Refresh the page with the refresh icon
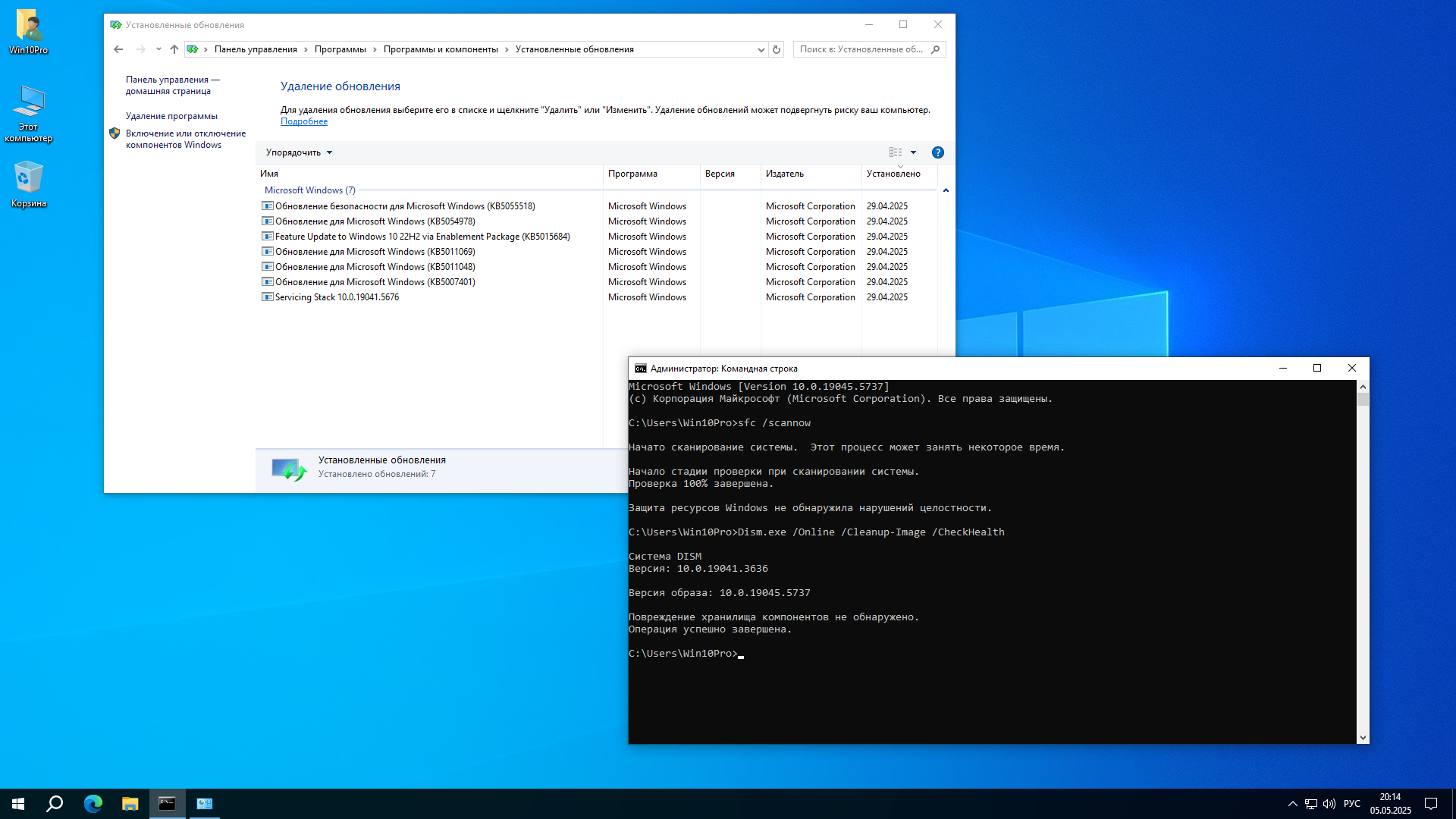 coord(776,49)
